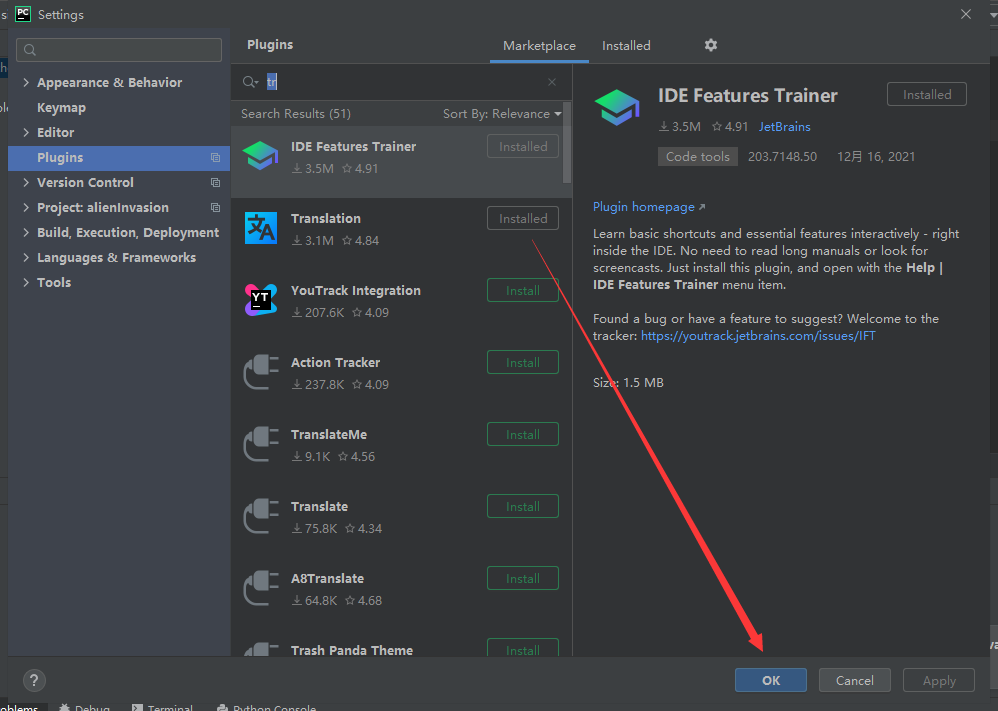Install the A8Translate plugin
Image resolution: width=998 pixels, height=711 pixels.
click(x=523, y=578)
